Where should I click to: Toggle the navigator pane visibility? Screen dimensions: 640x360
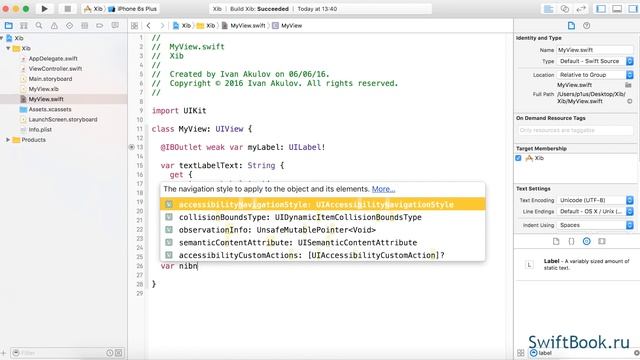click(x=601, y=9)
